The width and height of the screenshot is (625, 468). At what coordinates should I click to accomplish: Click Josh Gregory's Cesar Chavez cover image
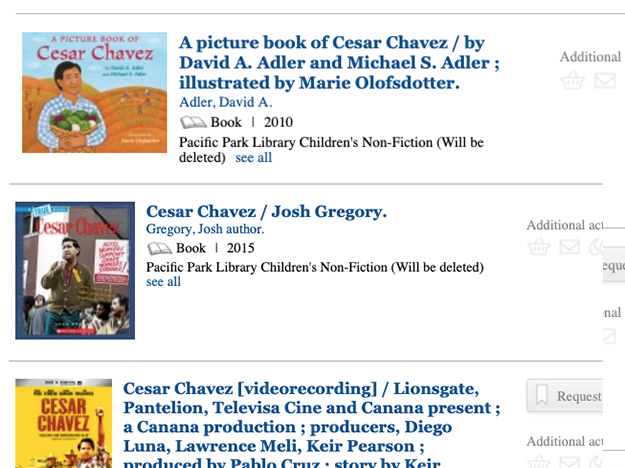click(x=75, y=270)
